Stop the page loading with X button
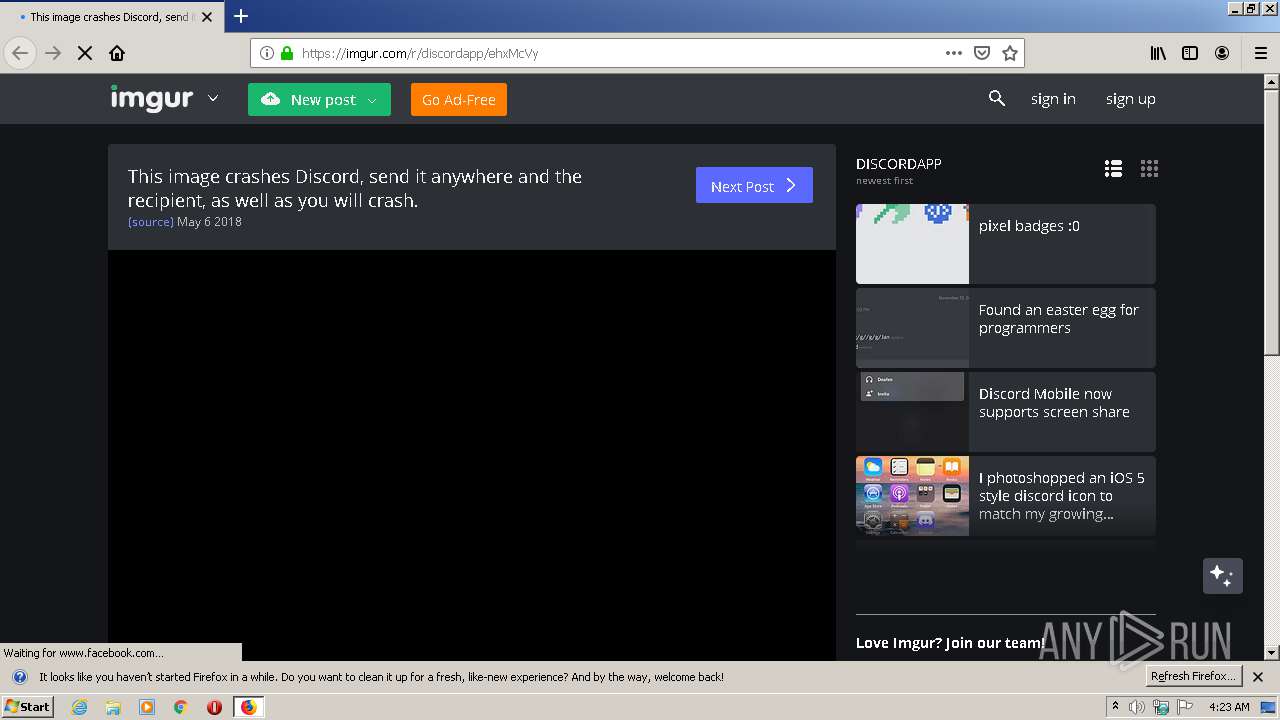This screenshot has width=1280, height=720. [85, 53]
